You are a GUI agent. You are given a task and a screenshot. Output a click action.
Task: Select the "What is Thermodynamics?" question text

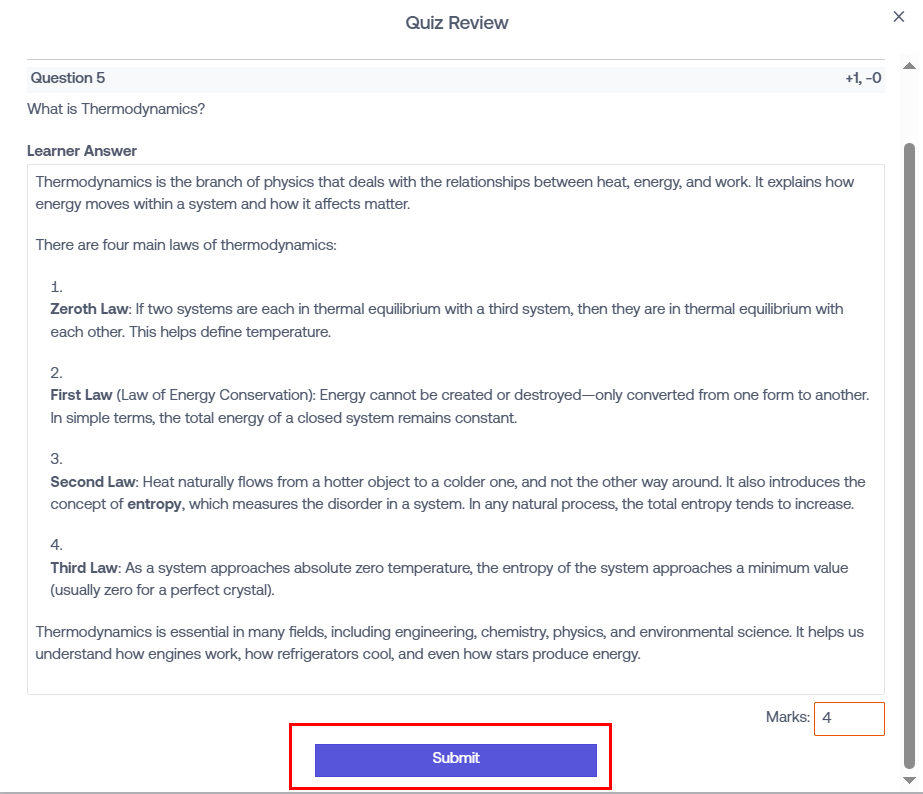116,108
